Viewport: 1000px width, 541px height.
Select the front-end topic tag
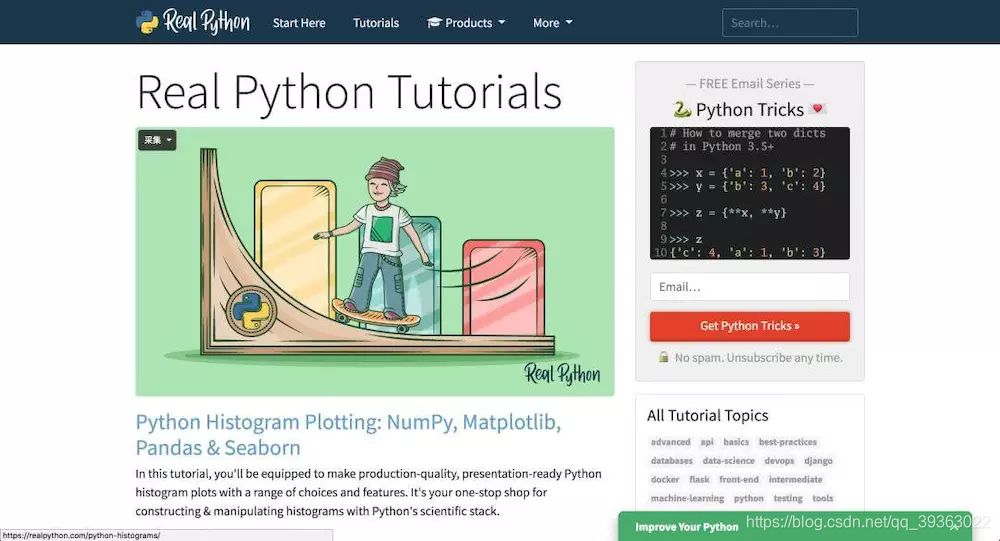pyautogui.click(x=739, y=479)
